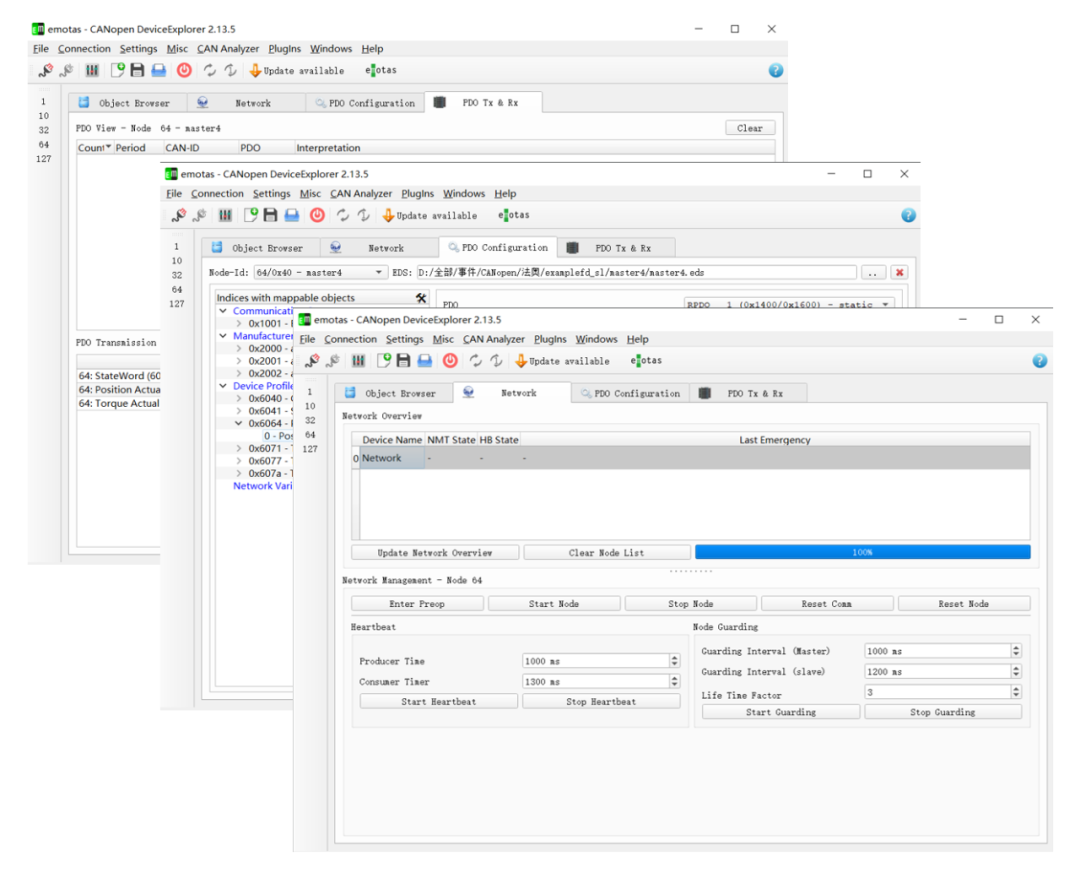1080x878 pixels.
Task: Expand 0x6040 tree node
Action: coord(239,399)
